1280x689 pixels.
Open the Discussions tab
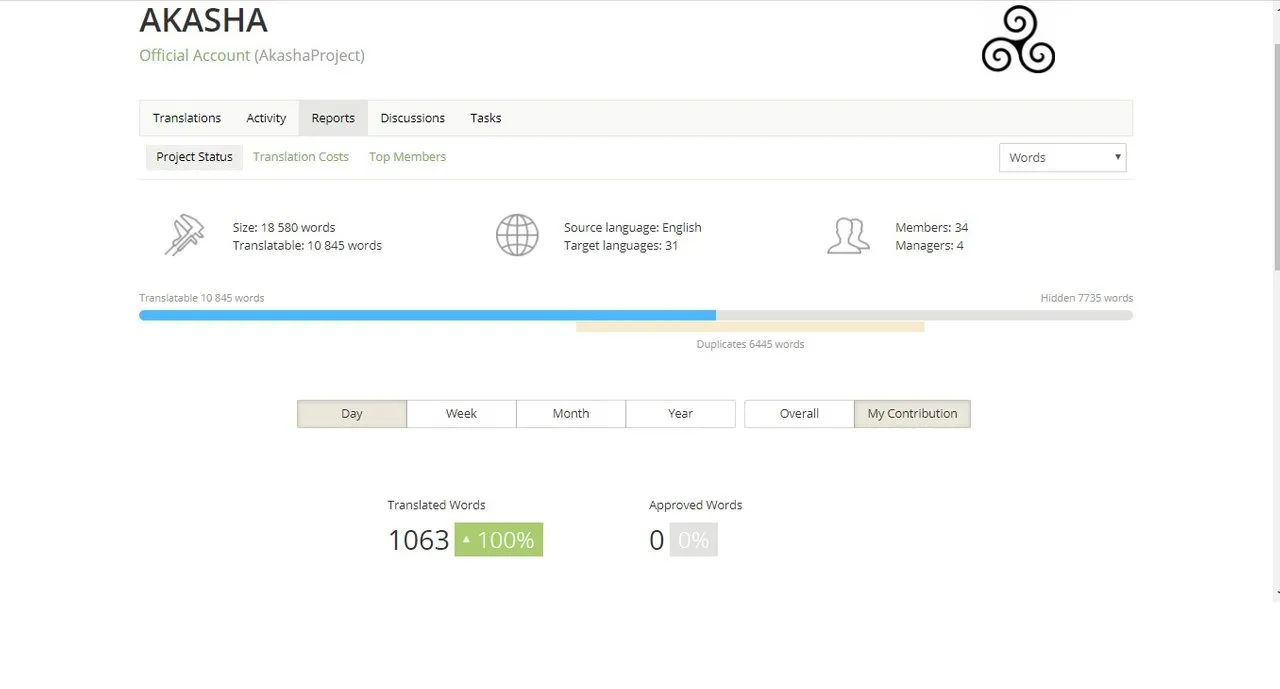(413, 118)
